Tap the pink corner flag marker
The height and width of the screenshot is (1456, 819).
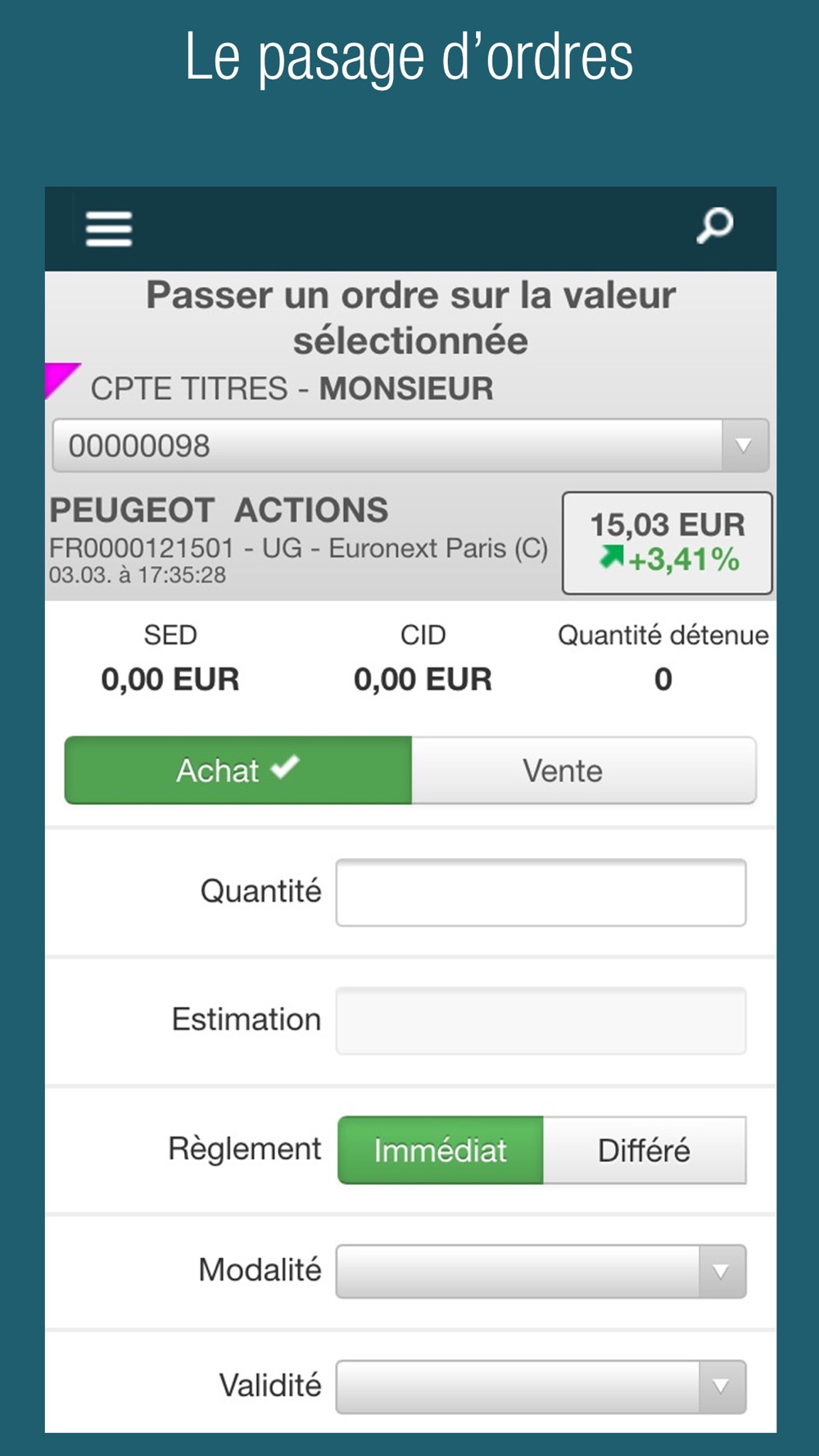click(x=60, y=378)
